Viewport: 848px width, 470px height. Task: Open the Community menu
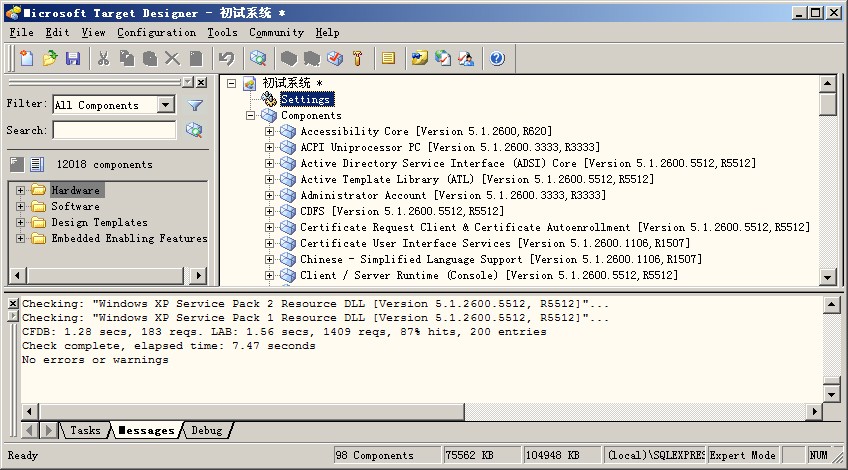276,32
